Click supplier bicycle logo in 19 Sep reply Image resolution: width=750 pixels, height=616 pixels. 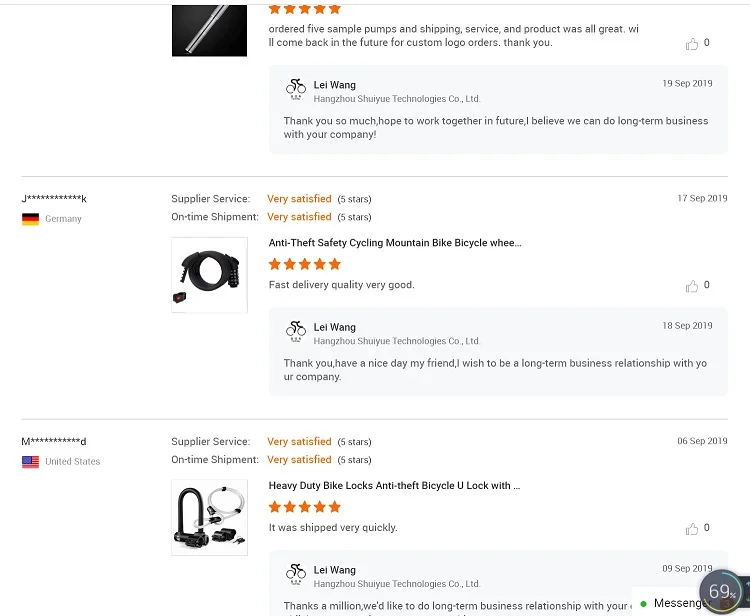(296, 90)
